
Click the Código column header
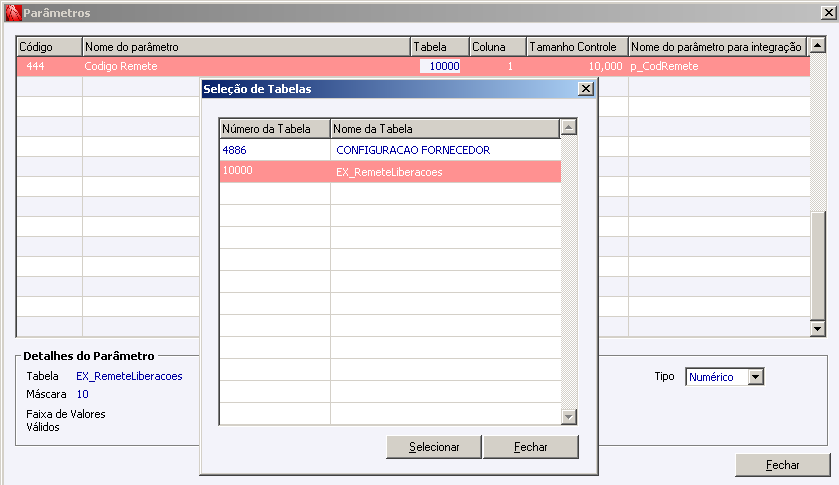pos(49,47)
